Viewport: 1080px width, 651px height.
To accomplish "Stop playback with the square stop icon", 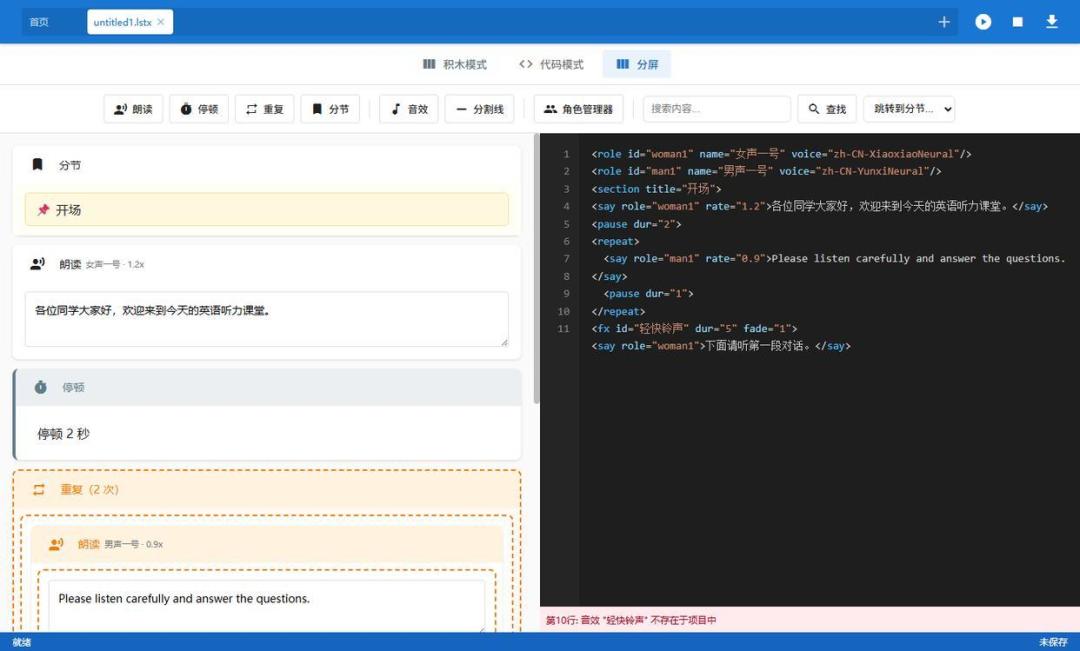I will click(1017, 22).
